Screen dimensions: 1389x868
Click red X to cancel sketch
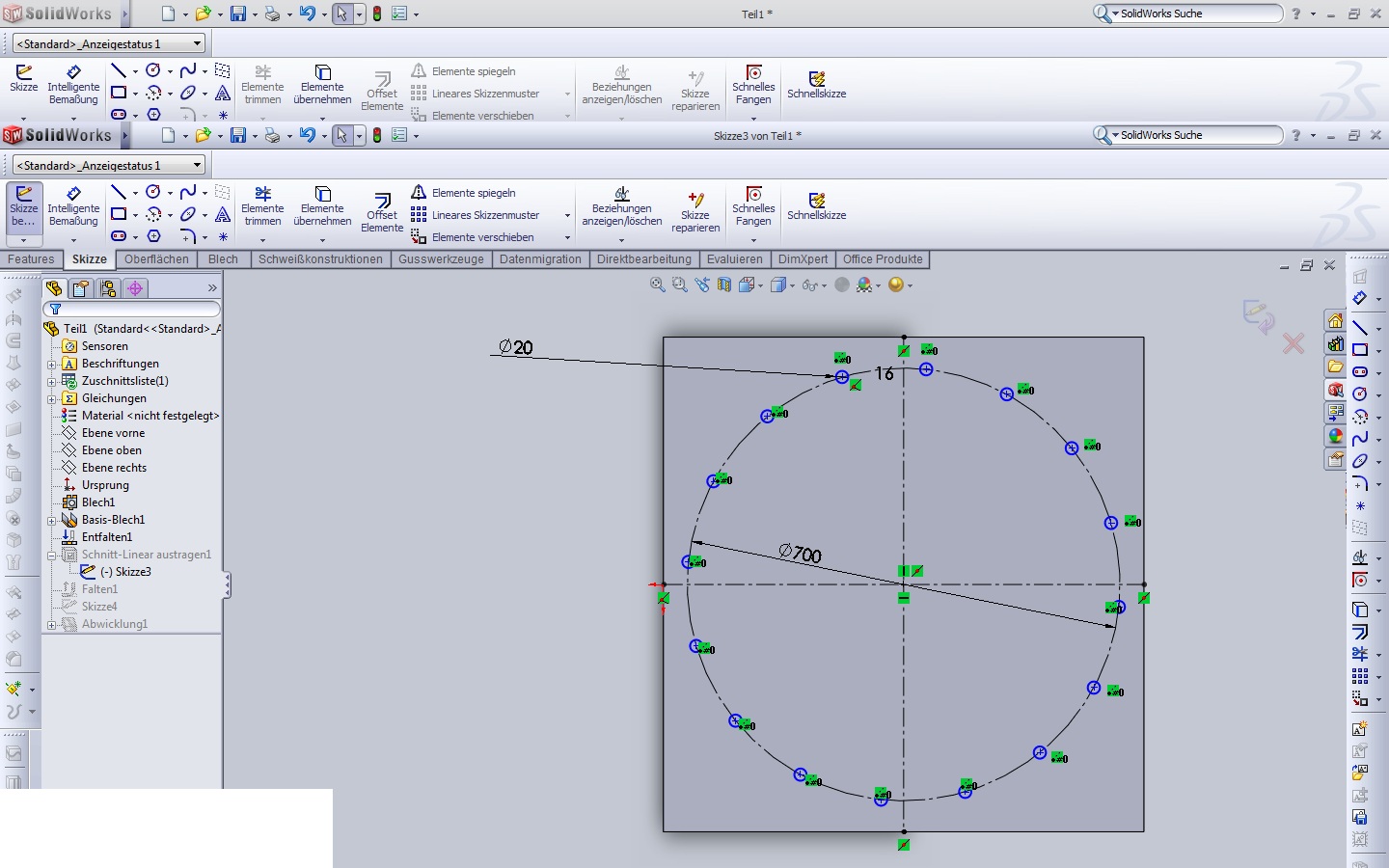[x=1294, y=343]
